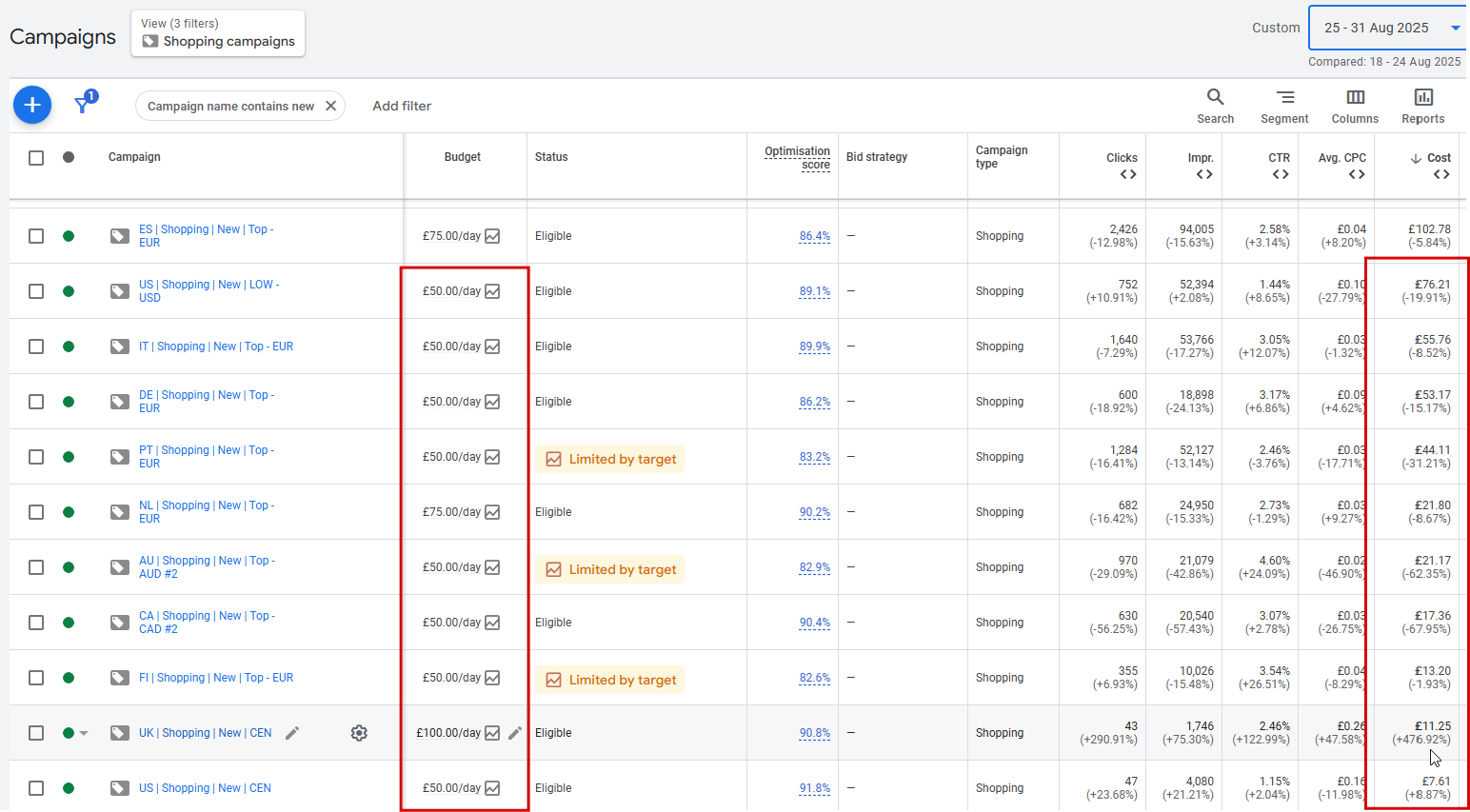Select the IT Shopping New Top checkbox

click(36, 347)
